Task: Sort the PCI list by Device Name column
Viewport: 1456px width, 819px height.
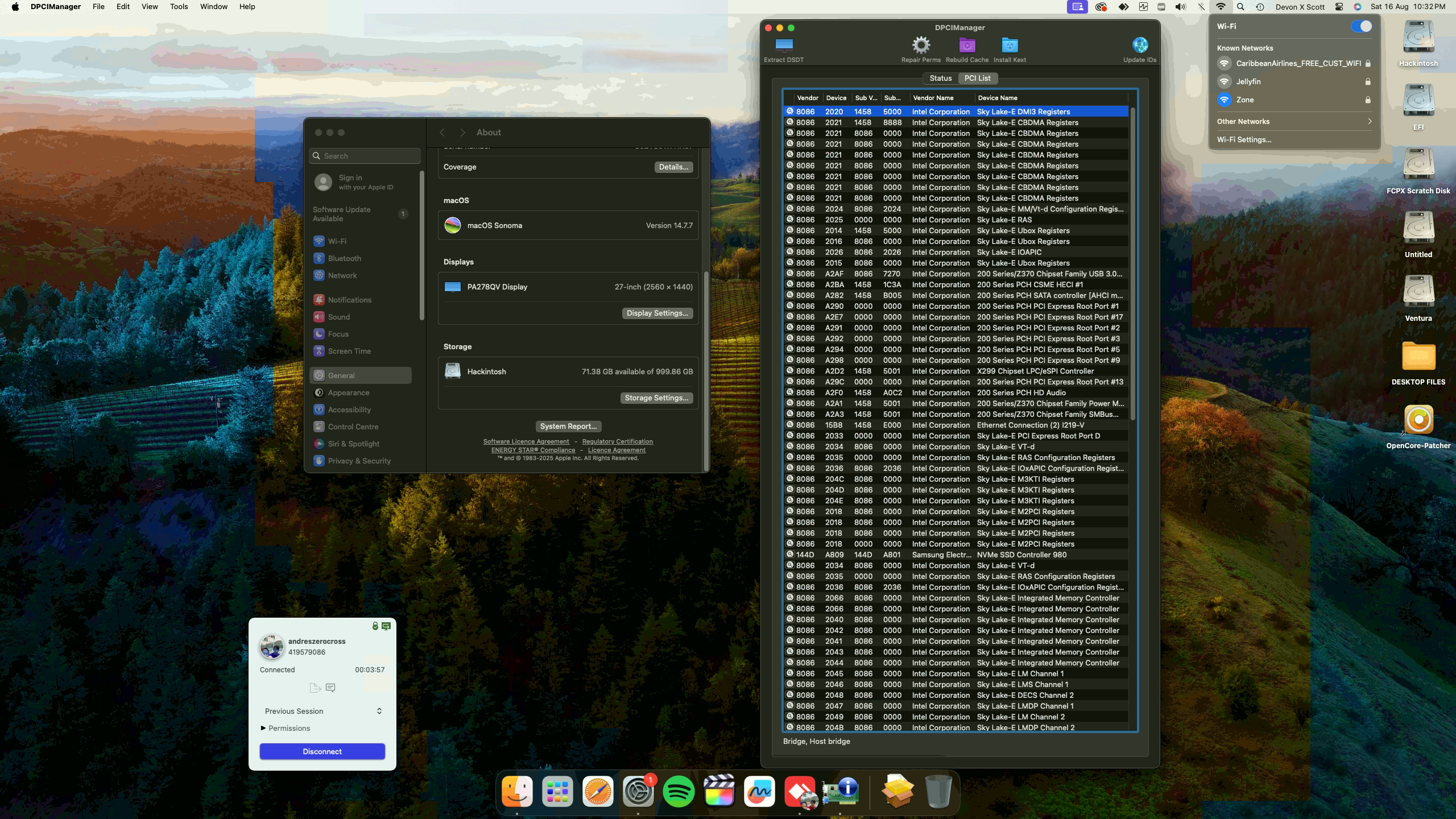Action: click(1051, 98)
